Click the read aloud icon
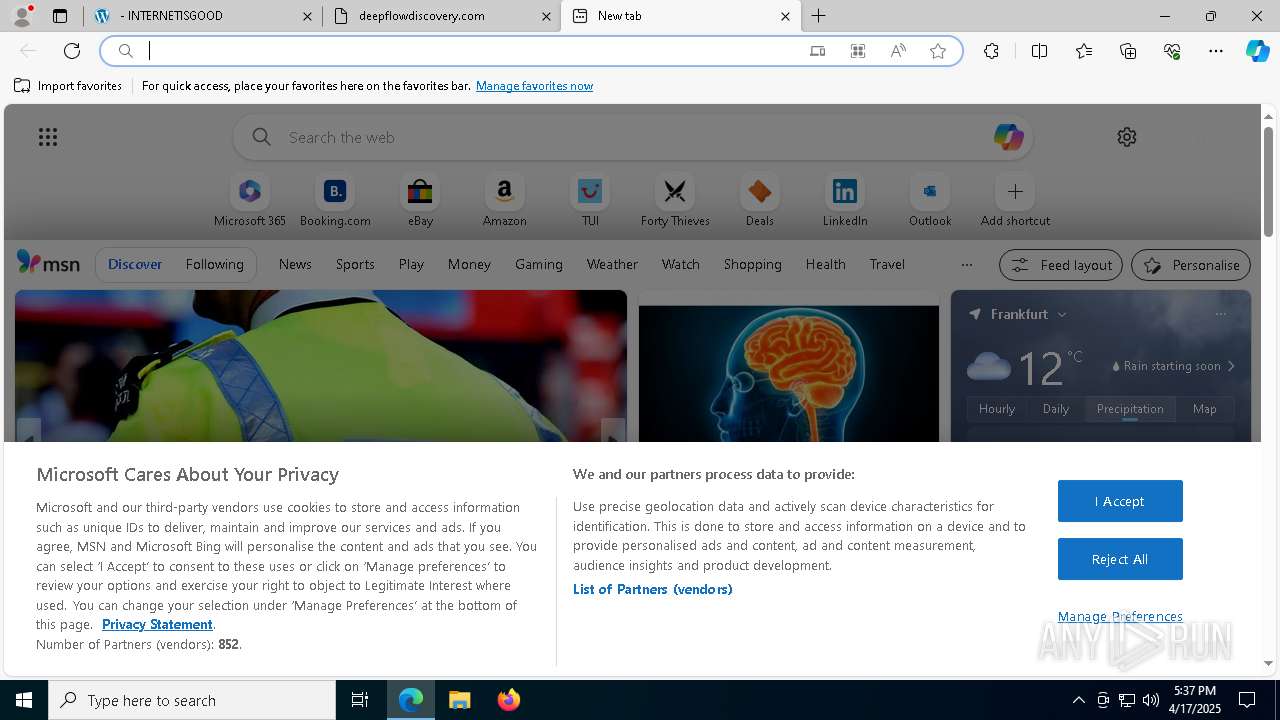This screenshot has height=720, width=1280. [x=898, y=51]
